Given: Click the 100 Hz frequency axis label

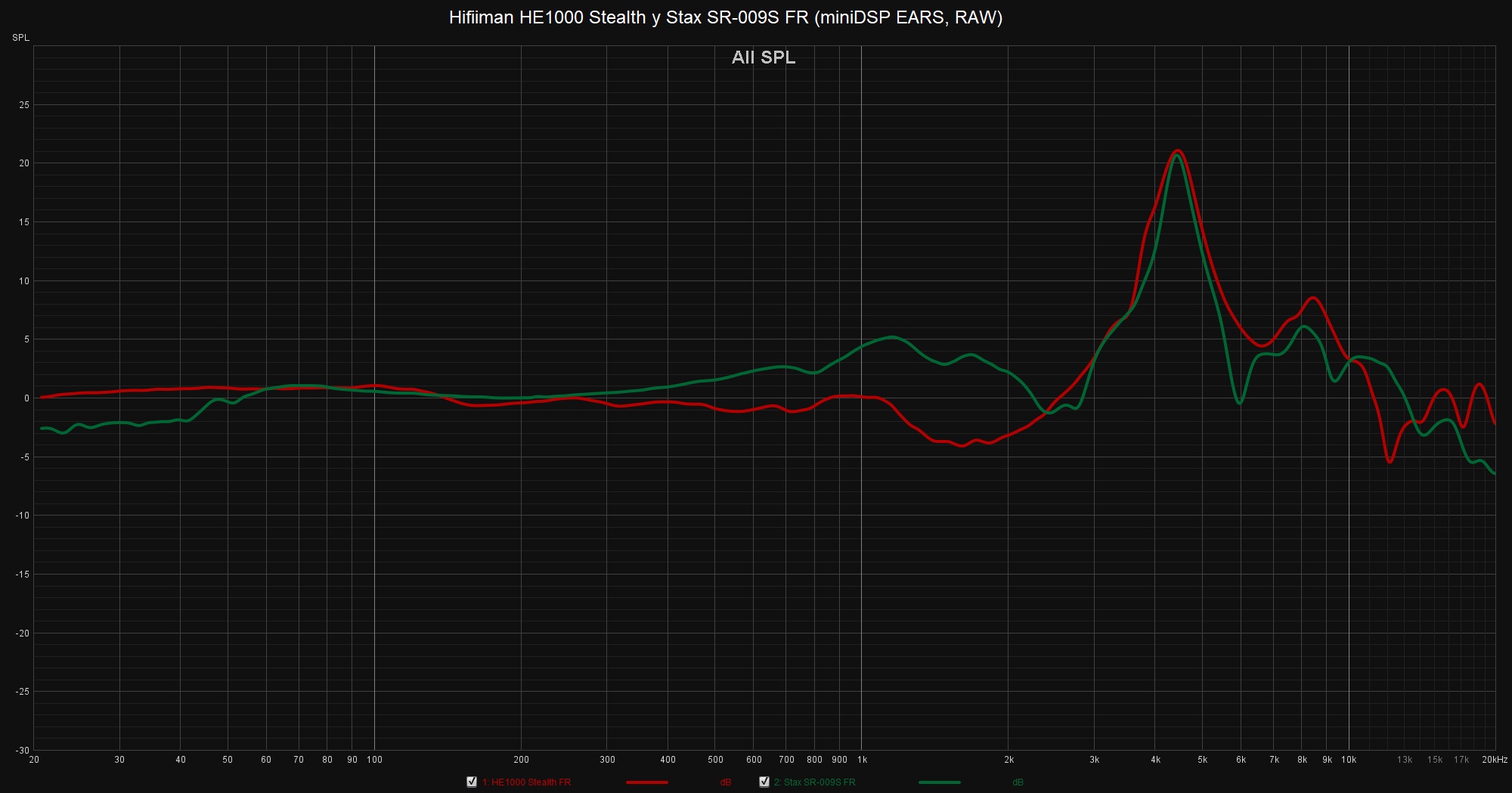Looking at the screenshot, I should tap(374, 760).
